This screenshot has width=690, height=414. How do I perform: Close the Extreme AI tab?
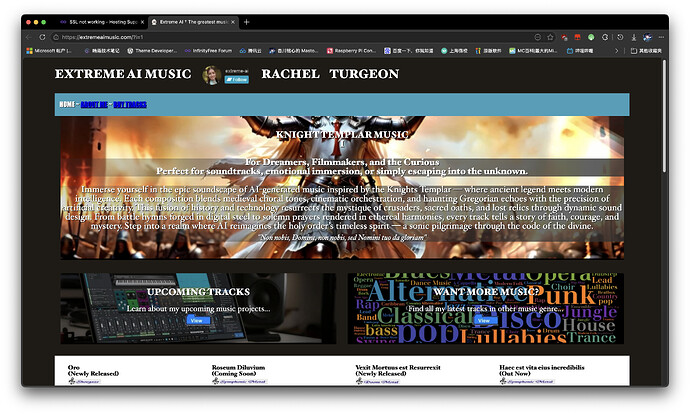[233, 22]
